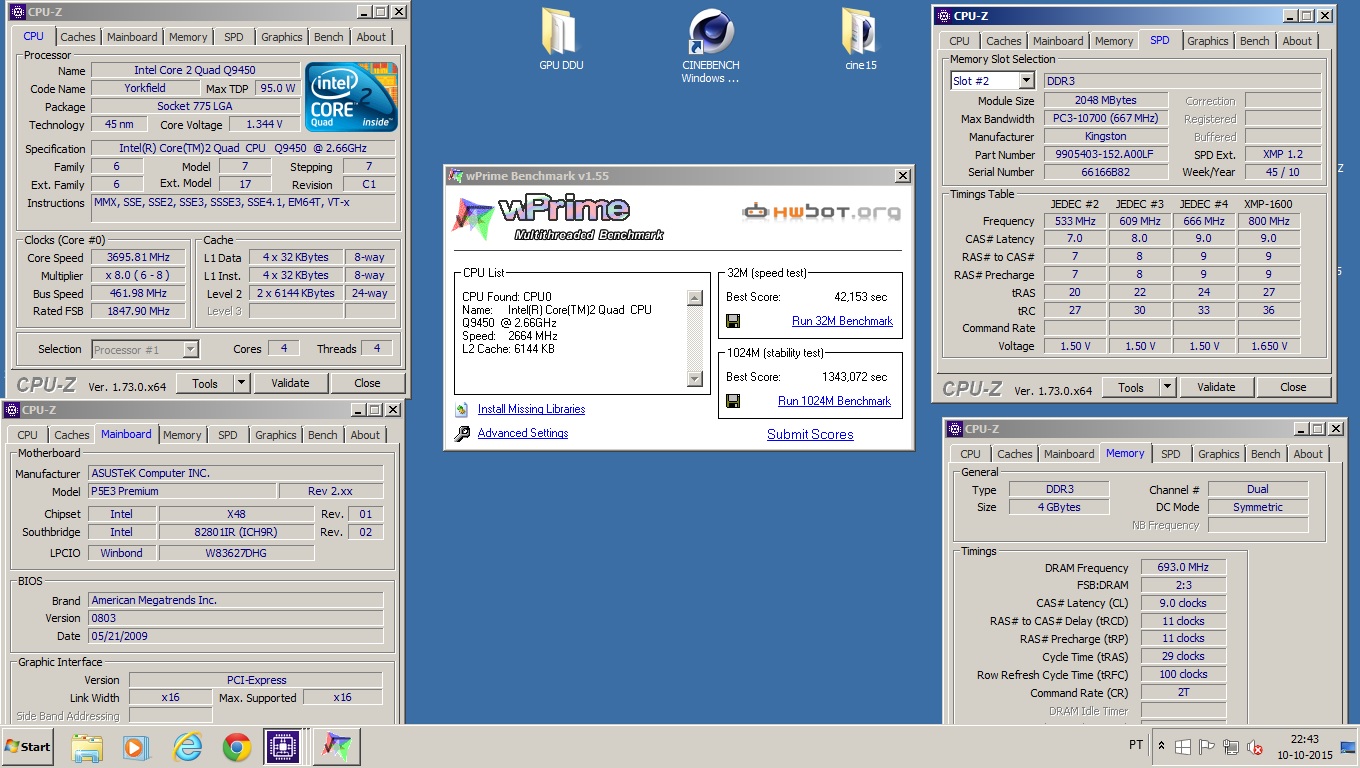This screenshot has width=1360, height=768.
Task: Open the Tools dropdown arrow in SPD window
Action: click(x=1167, y=387)
